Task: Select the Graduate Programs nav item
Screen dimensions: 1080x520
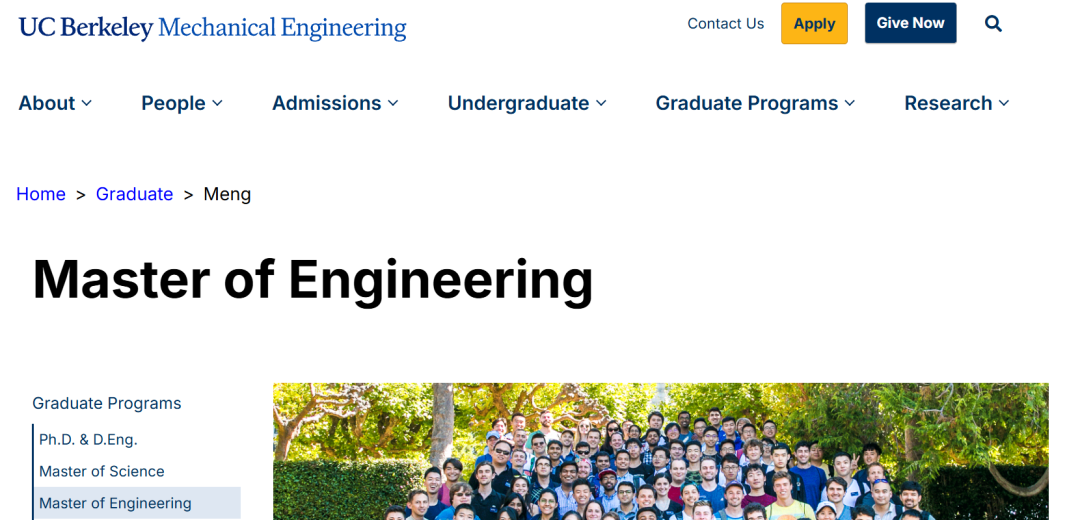Action: click(x=747, y=103)
